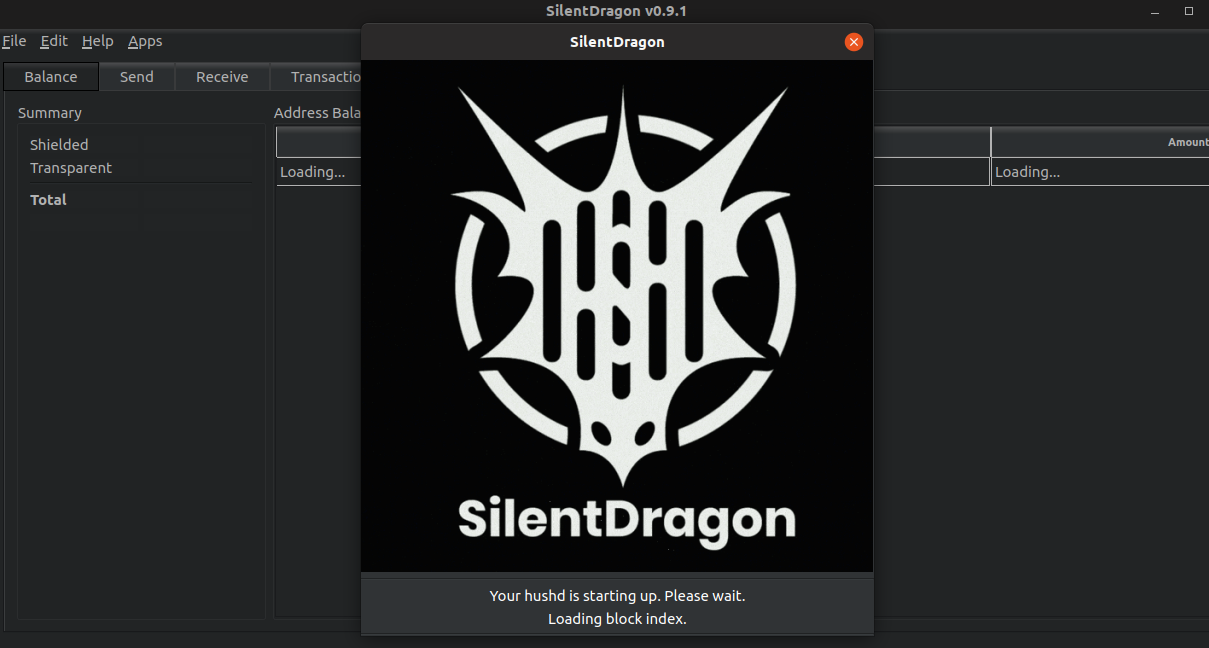Click 'Loading block index.' status text
The height and width of the screenshot is (648, 1209).
617,619
